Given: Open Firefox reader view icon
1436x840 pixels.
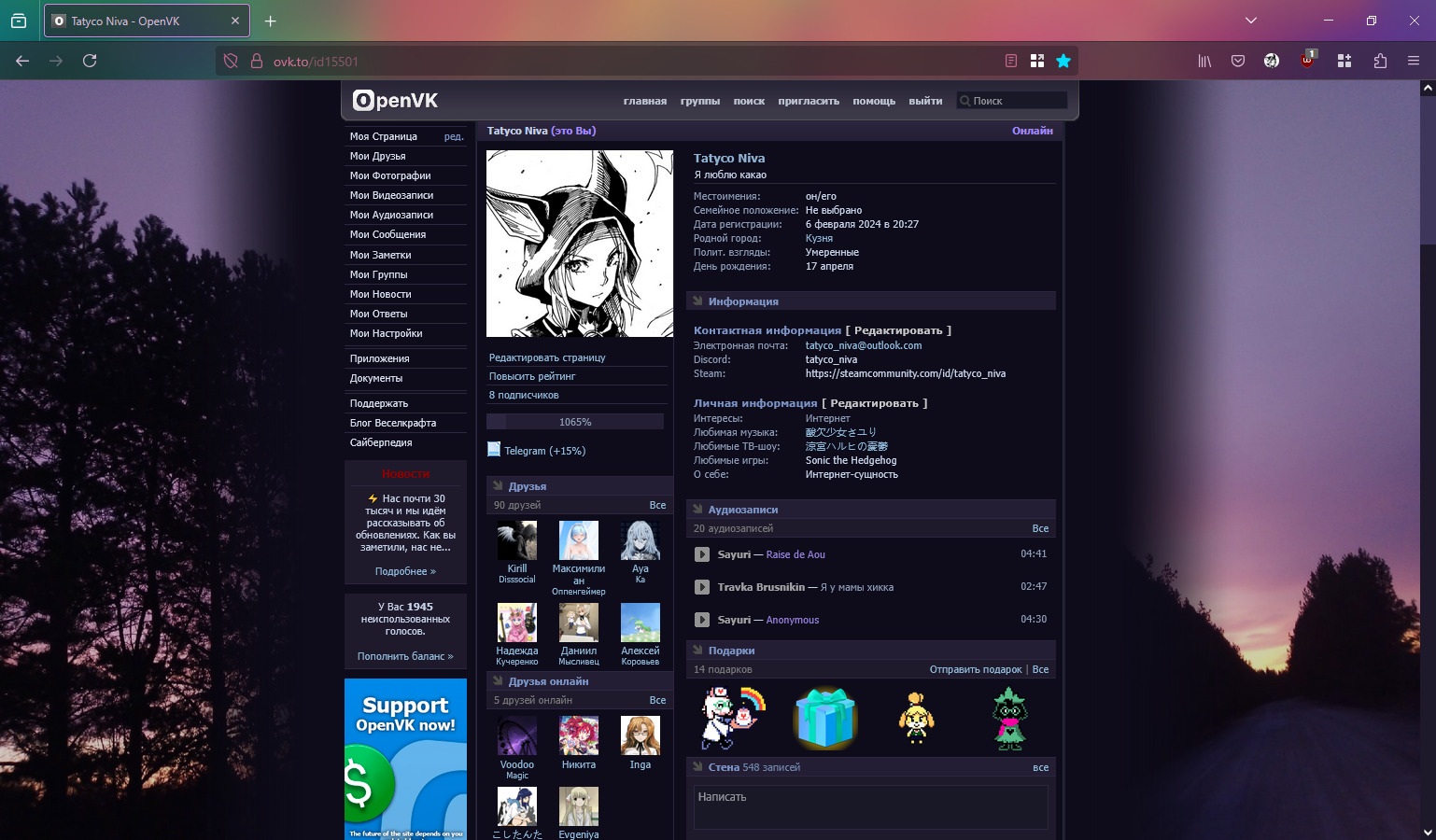Looking at the screenshot, I should click(1010, 61).
